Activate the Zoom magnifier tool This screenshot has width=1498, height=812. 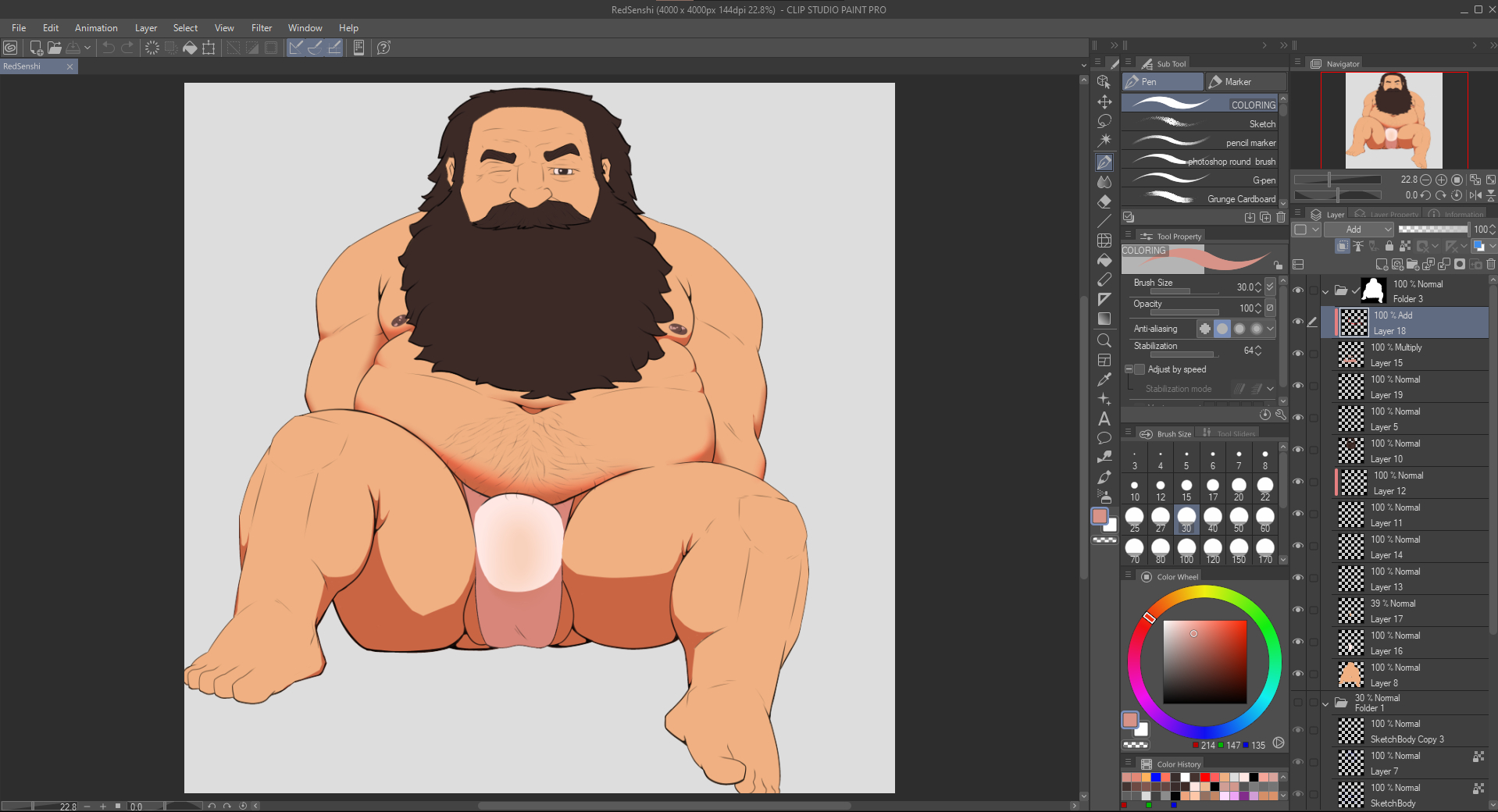coord(1104,340)
